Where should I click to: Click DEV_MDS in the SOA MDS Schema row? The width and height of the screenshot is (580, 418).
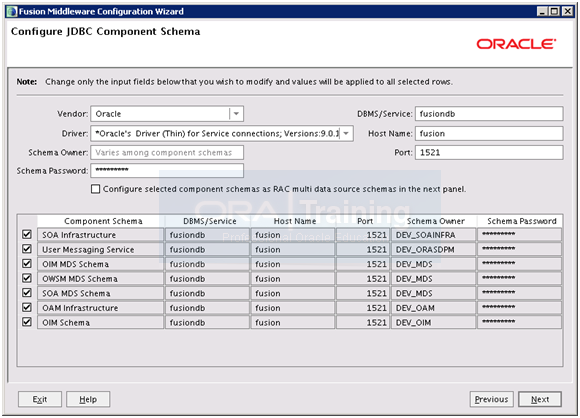coord(434,293)
